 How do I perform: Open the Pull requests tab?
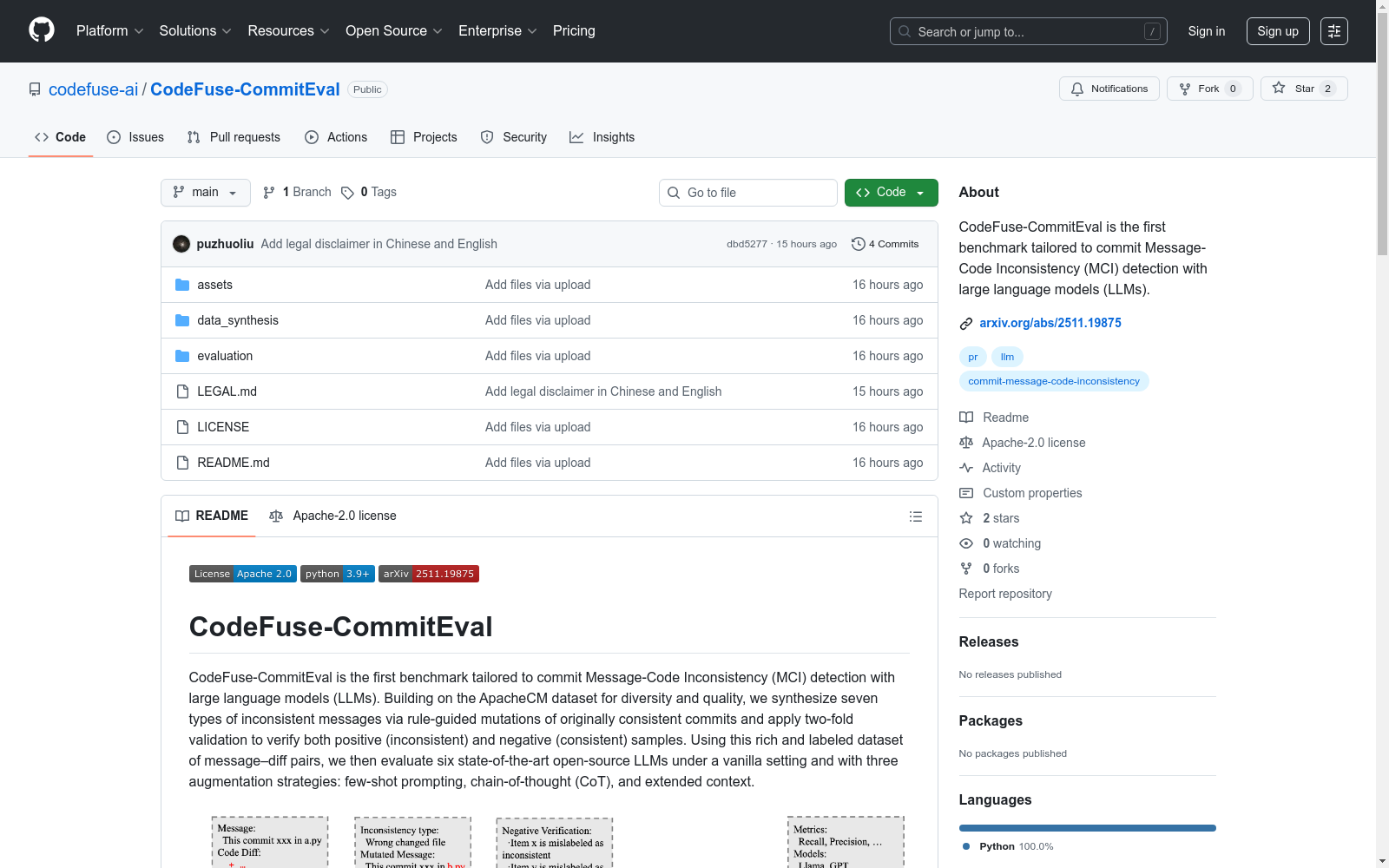[x=234, y=137]
